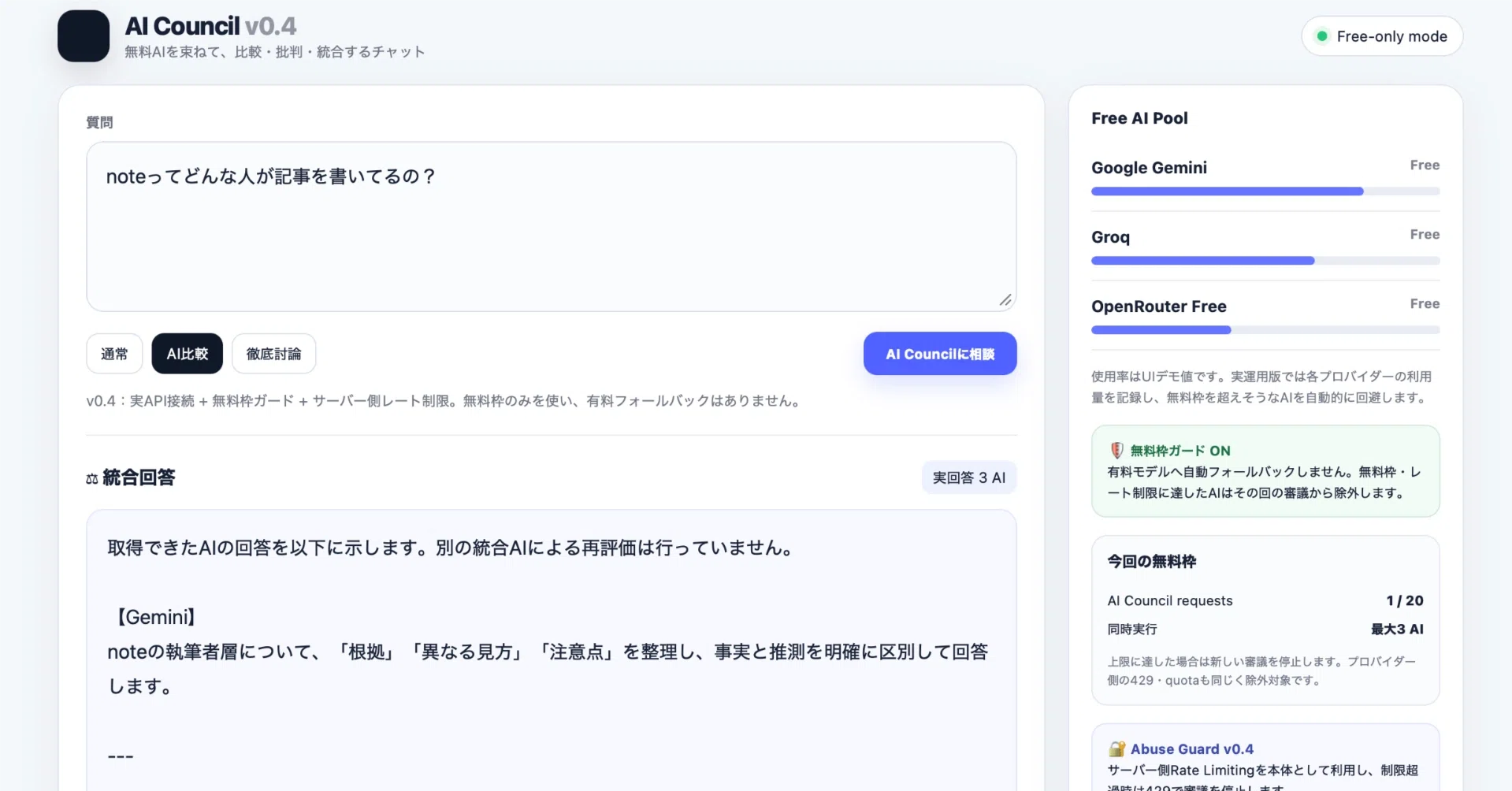1512x791 pixels.
Task: Click the shield icon beside 無料枠ガード ON
Action: (1116, 451)
